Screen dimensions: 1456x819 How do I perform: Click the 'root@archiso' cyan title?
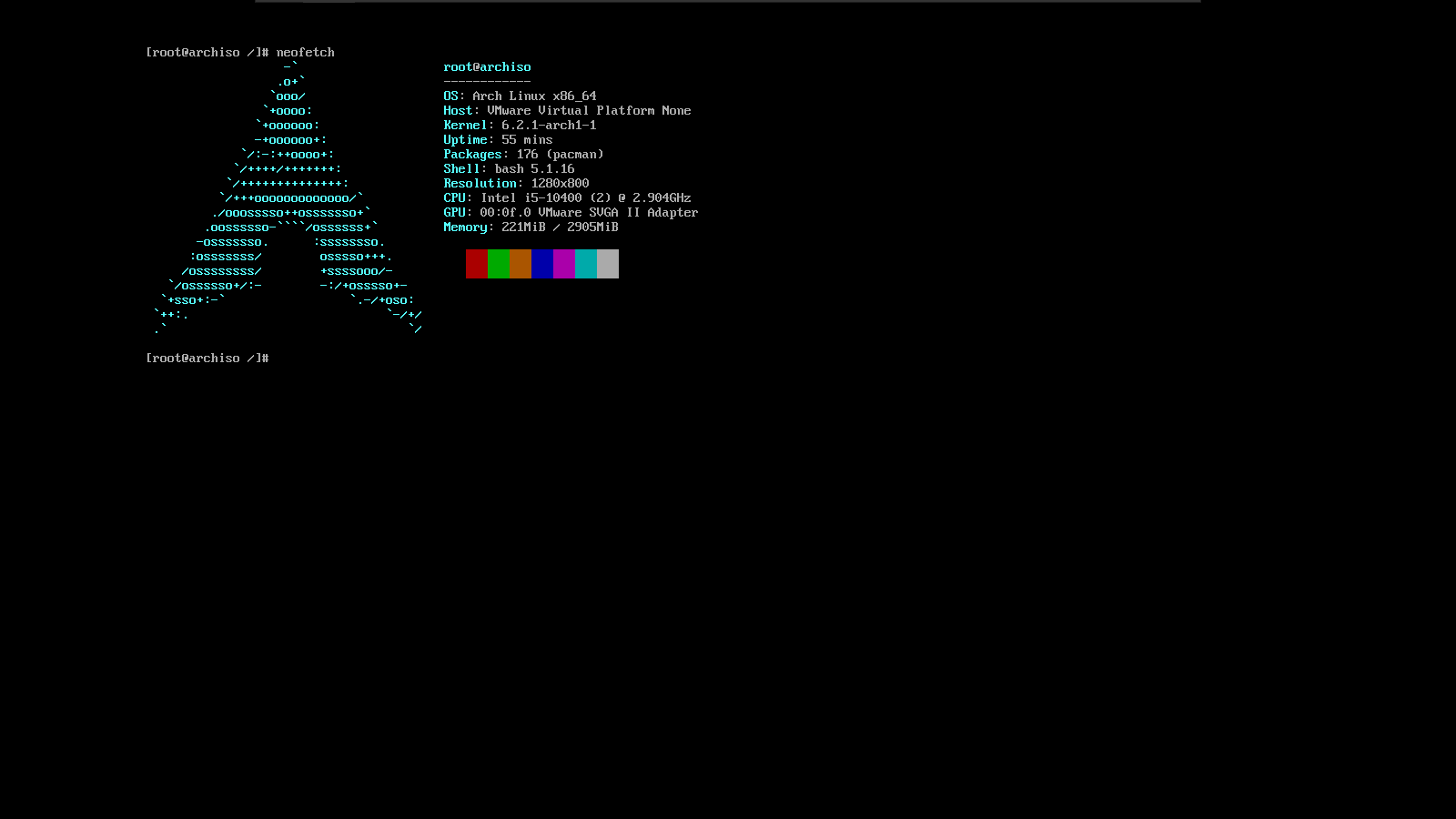click(488, 67)
